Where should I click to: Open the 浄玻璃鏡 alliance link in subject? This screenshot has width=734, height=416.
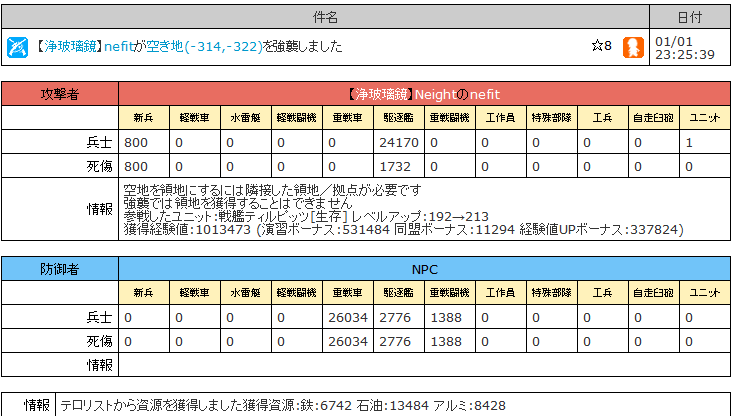pos(70,46)
